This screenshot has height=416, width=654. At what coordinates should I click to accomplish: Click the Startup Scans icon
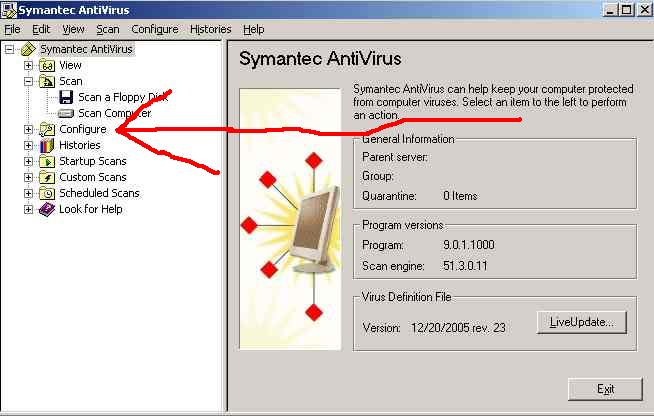(x=47, y=161)
